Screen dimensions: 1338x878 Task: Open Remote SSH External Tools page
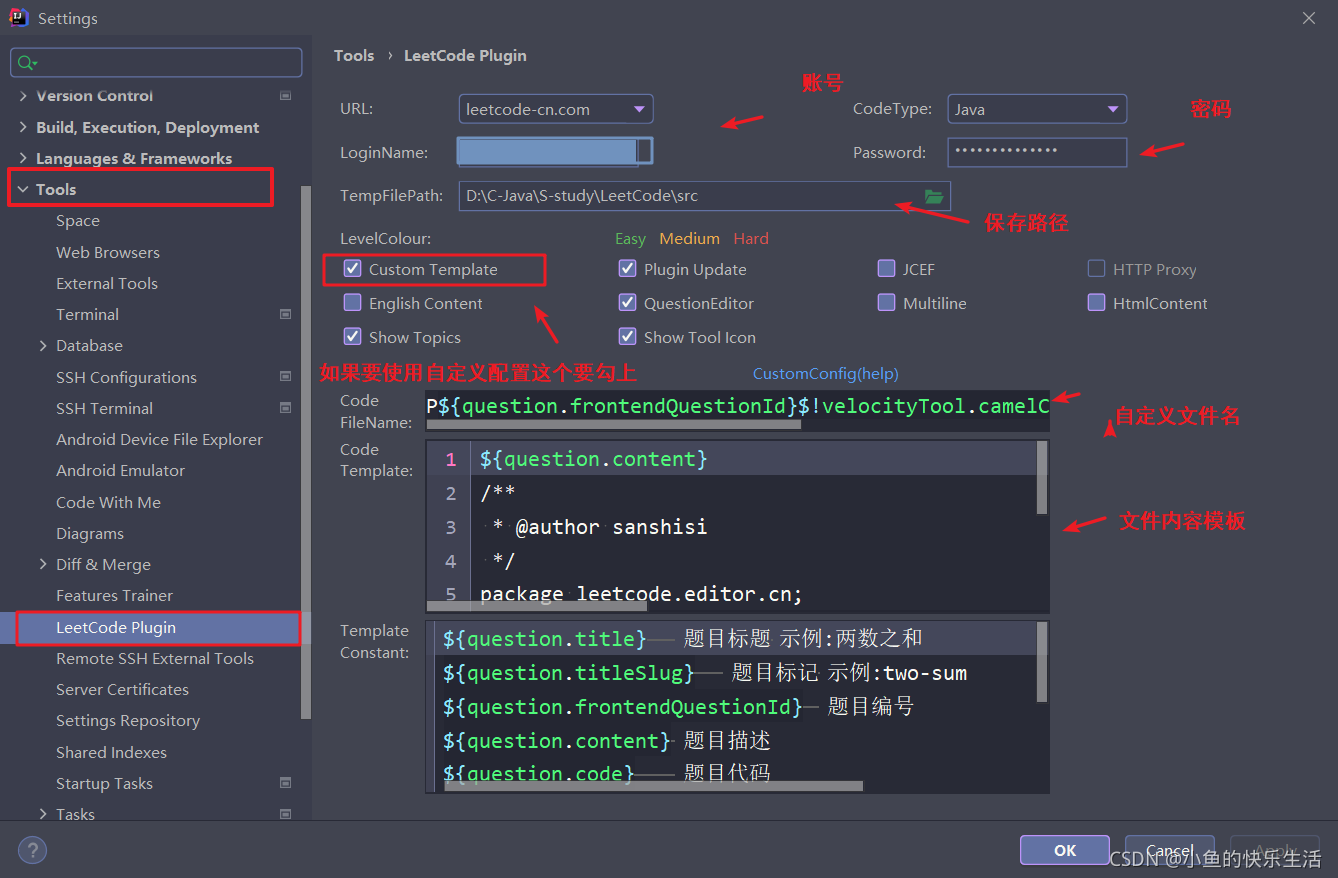coord(155,658)
